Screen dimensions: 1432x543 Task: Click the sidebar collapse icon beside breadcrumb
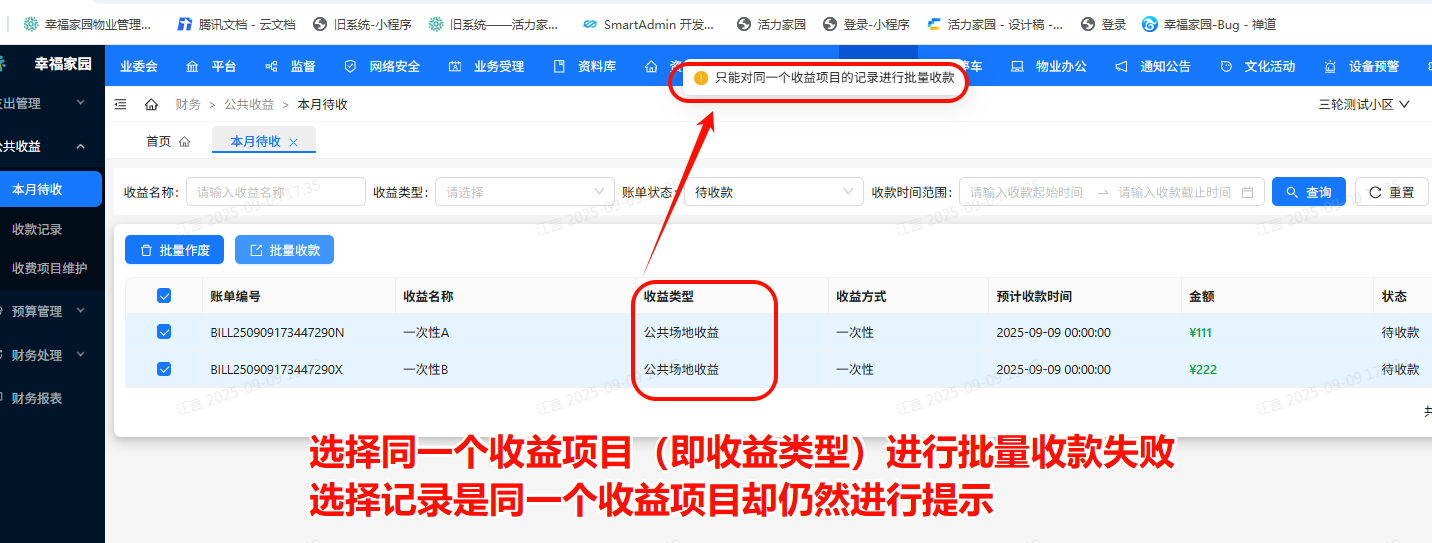click(121, 104)
